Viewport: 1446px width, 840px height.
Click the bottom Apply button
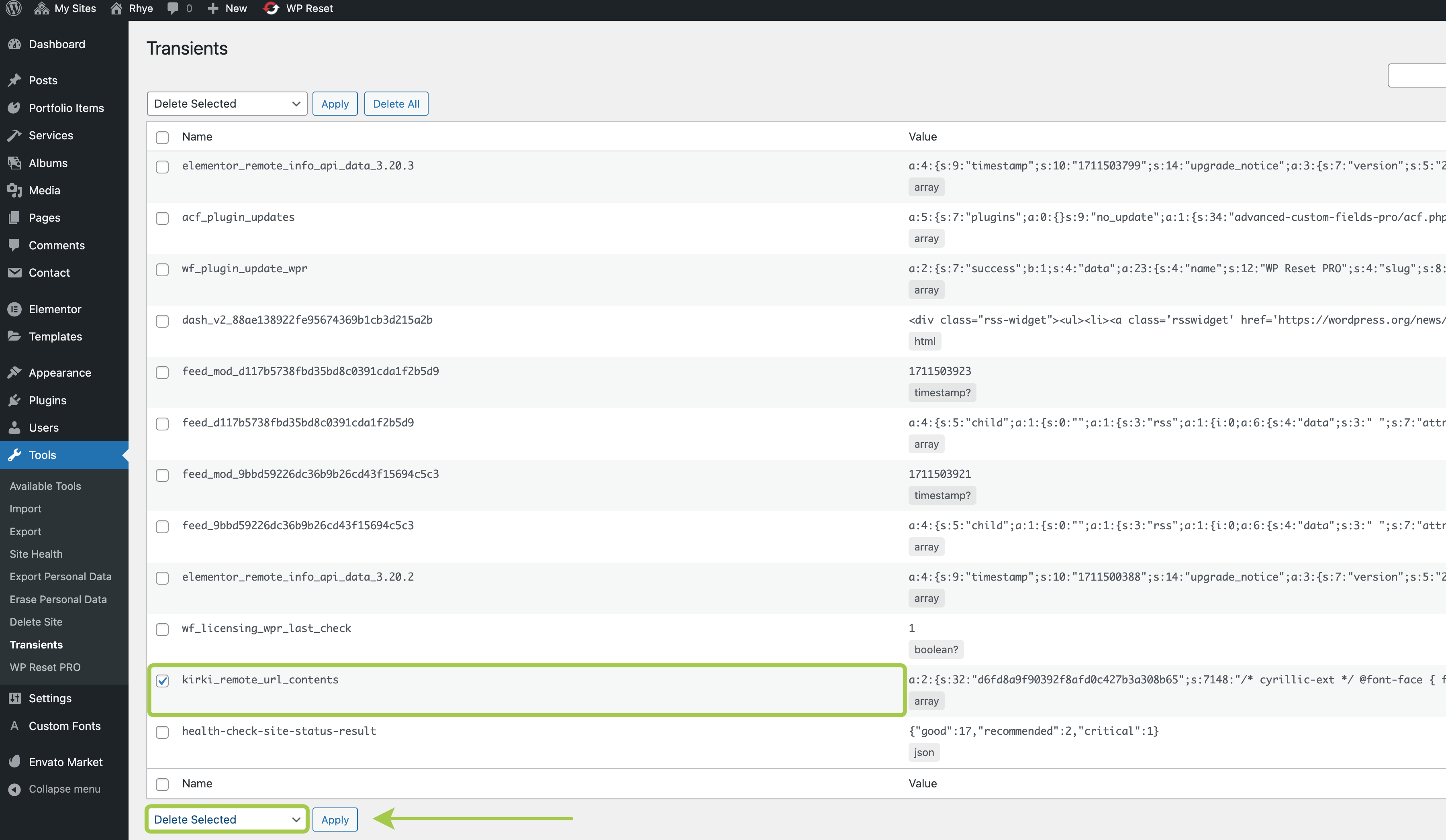point(335,820)
